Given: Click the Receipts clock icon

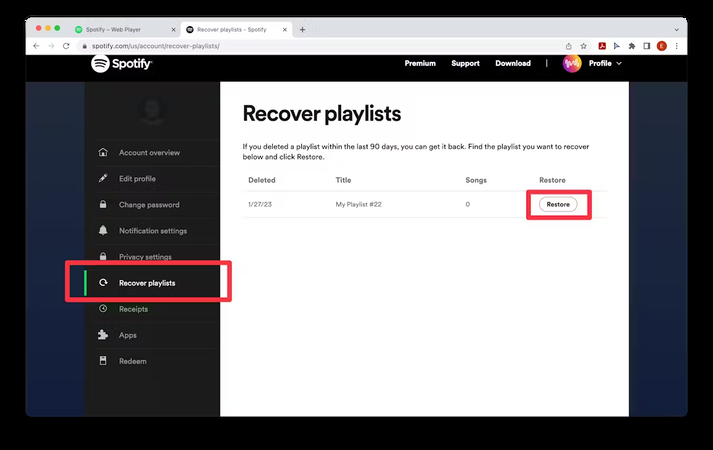Looking at the screenshot, I should coord(103,309).
